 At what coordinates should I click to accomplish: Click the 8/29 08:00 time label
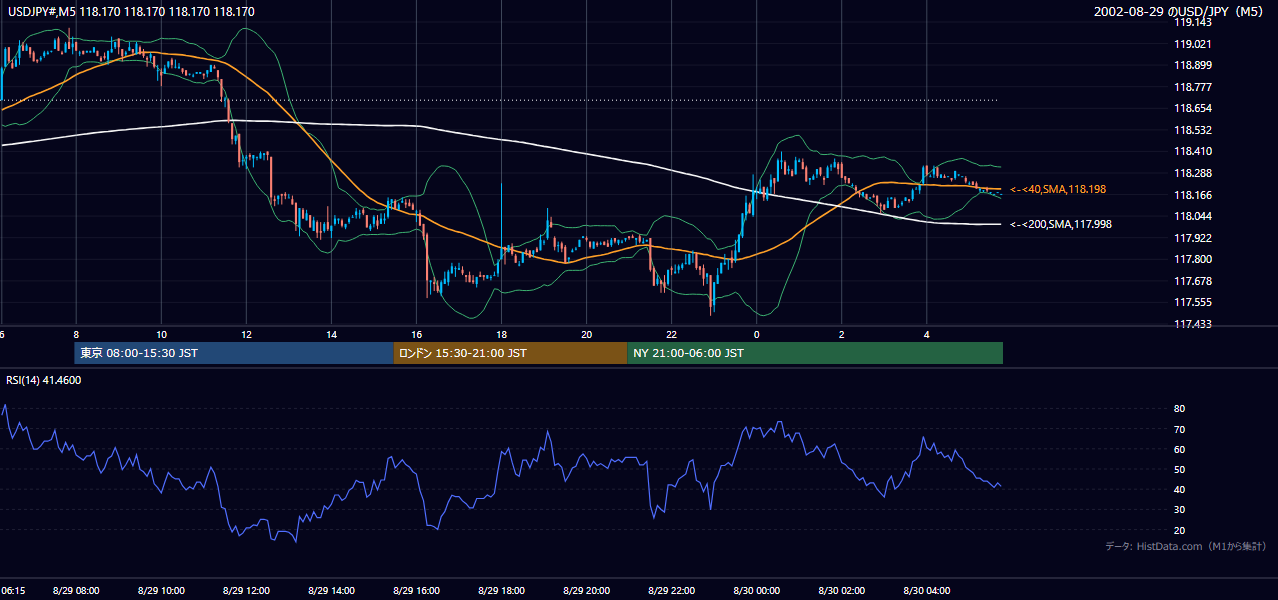click(x=76, y=591)
